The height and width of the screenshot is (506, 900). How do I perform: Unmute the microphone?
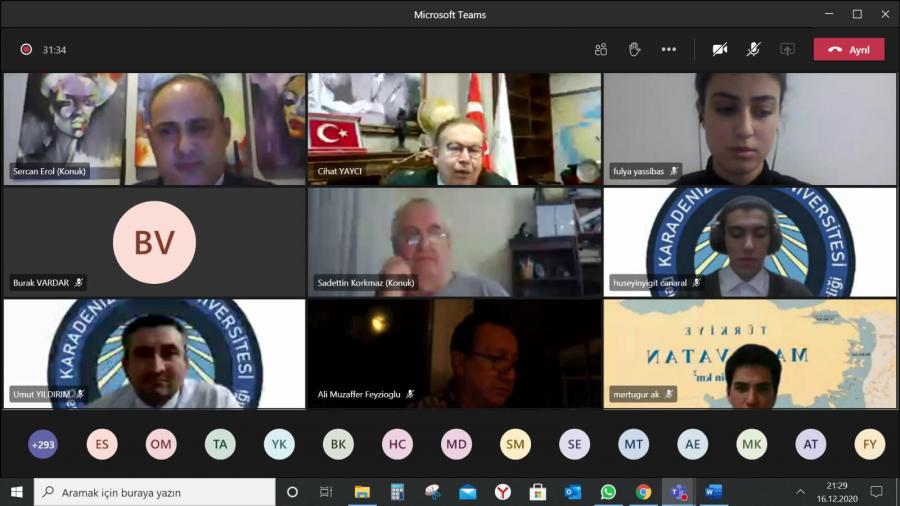coord(753,49)
